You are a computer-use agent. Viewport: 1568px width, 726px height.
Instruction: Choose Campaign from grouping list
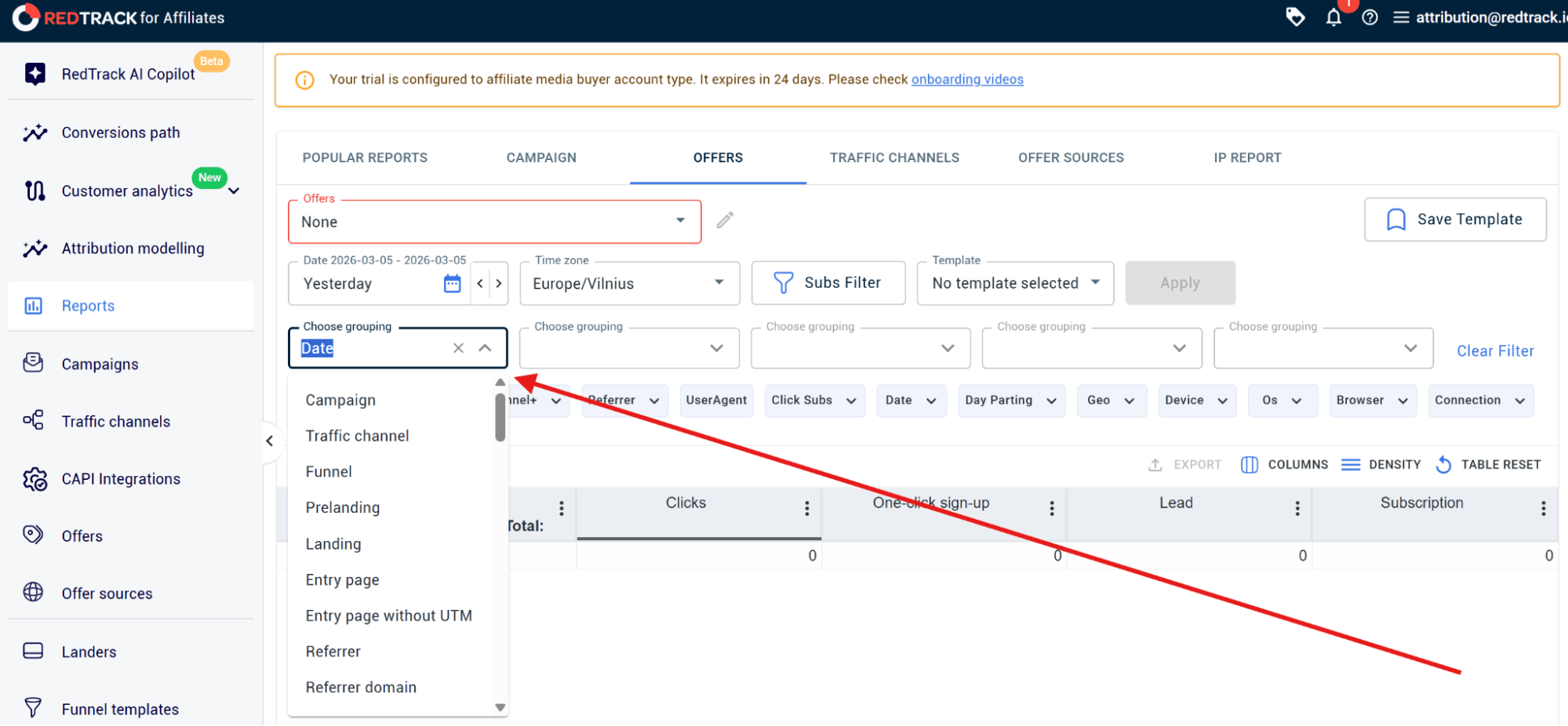[x=391, y=400]
